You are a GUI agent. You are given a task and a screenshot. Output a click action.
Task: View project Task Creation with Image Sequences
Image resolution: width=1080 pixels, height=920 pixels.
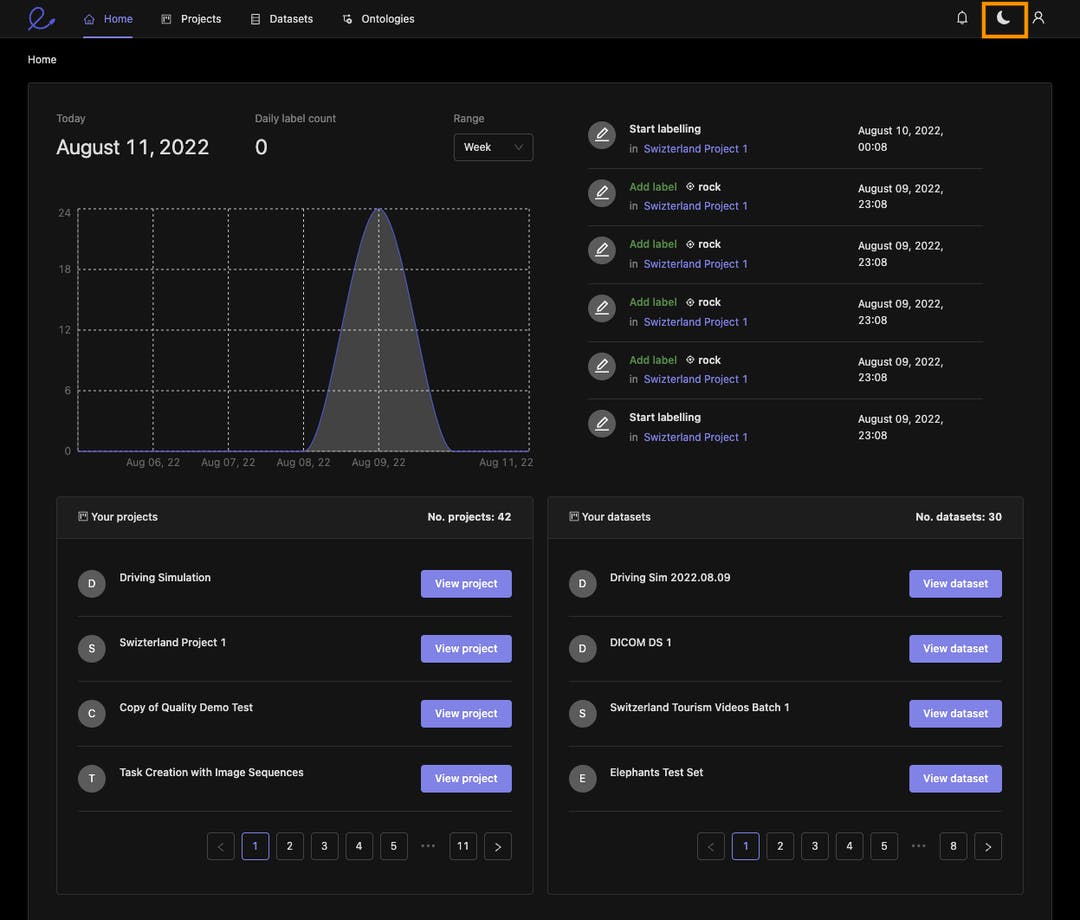[x=466, y=779]
